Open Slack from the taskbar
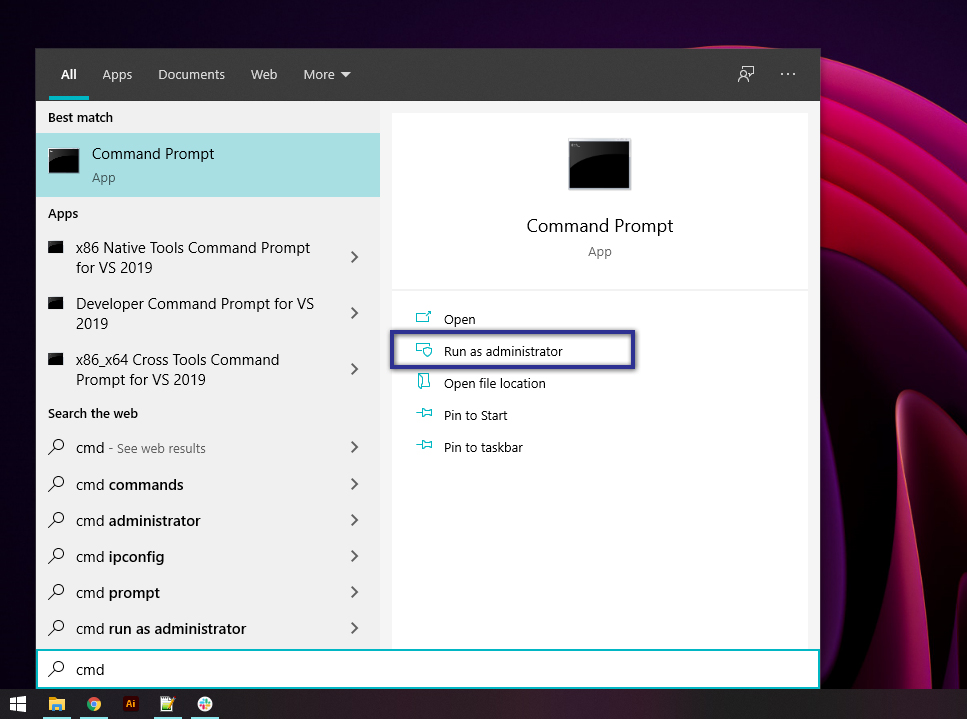 point(204,705)
